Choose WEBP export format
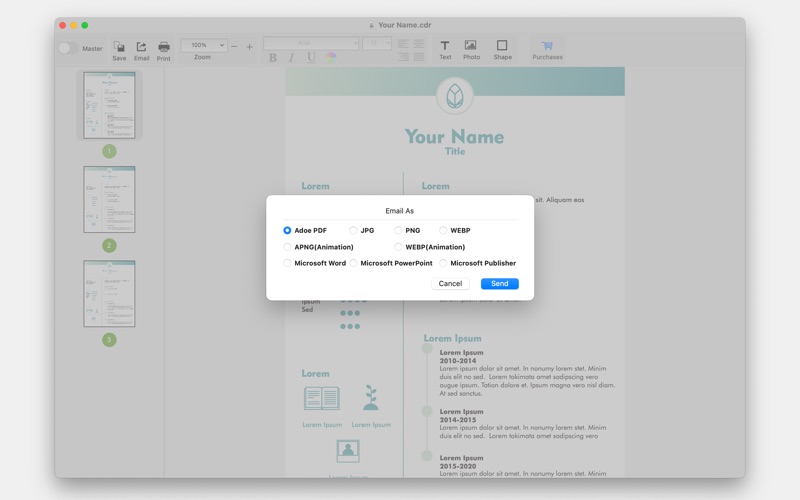The width and height of the screenshot is (800, 500). 455,231
